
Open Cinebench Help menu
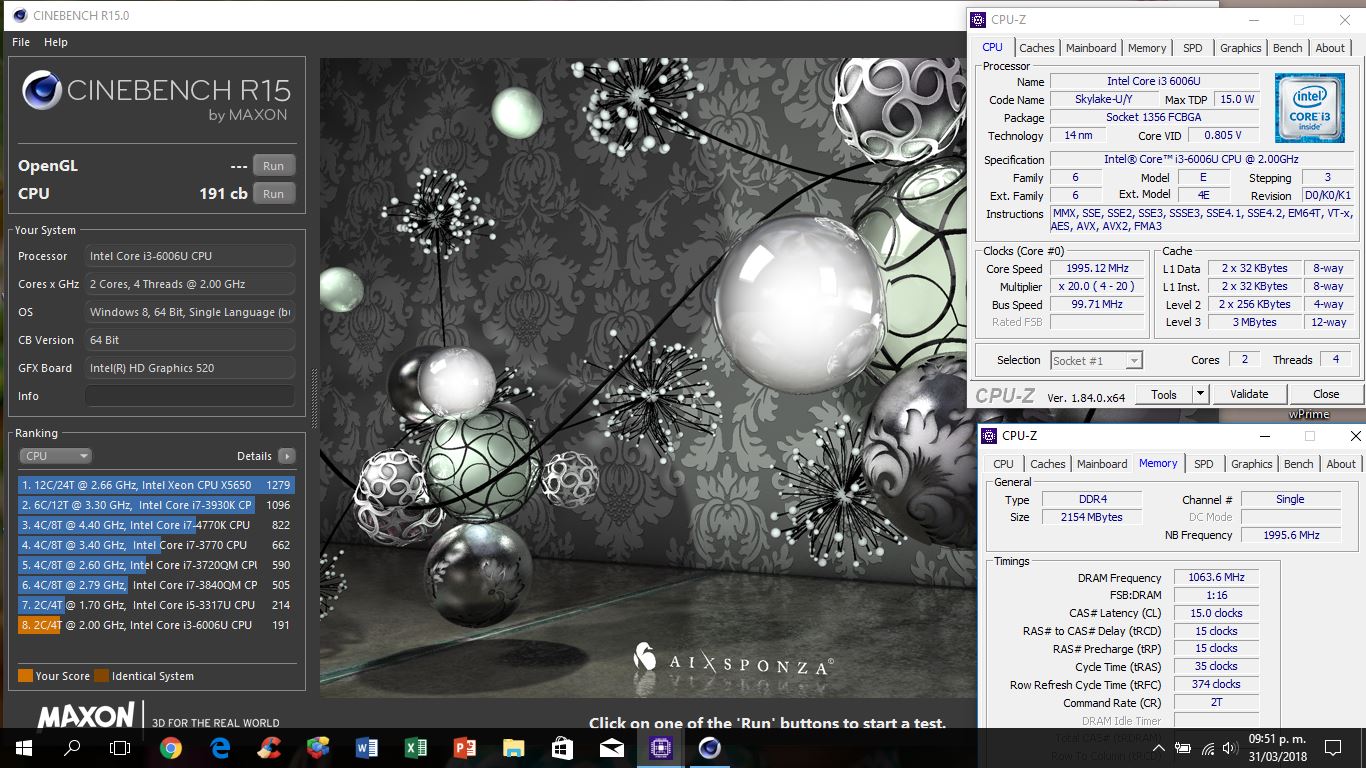56,42
